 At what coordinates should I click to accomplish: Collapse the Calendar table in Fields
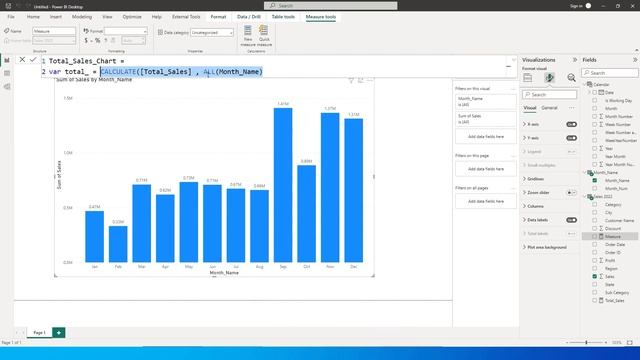(x=584, y=84)
